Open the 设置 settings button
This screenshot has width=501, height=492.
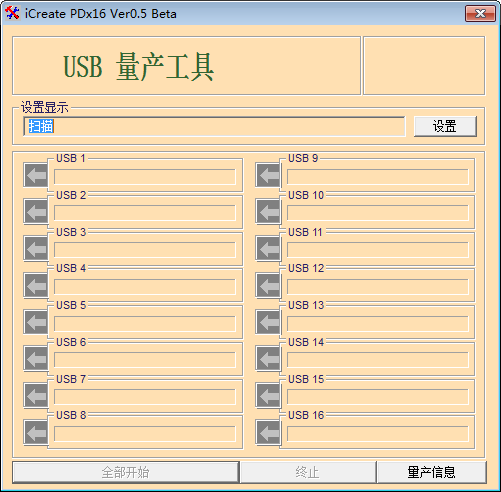click(445, 126)
